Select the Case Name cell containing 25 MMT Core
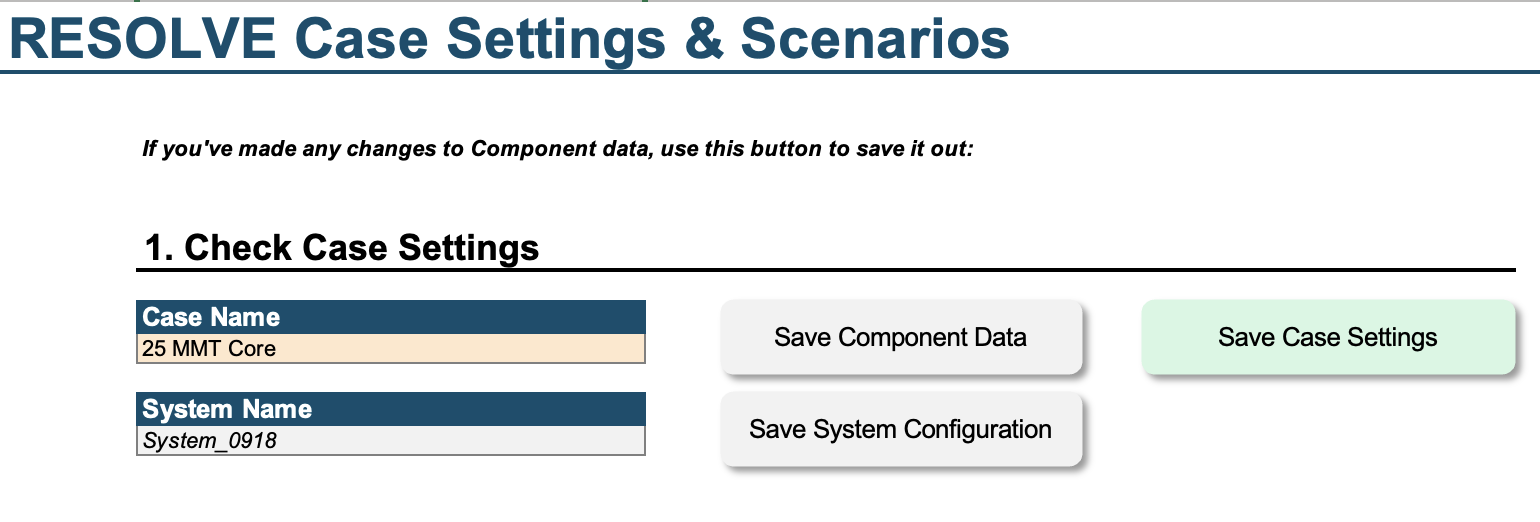The image size is (1540, 522). point(391,348)
